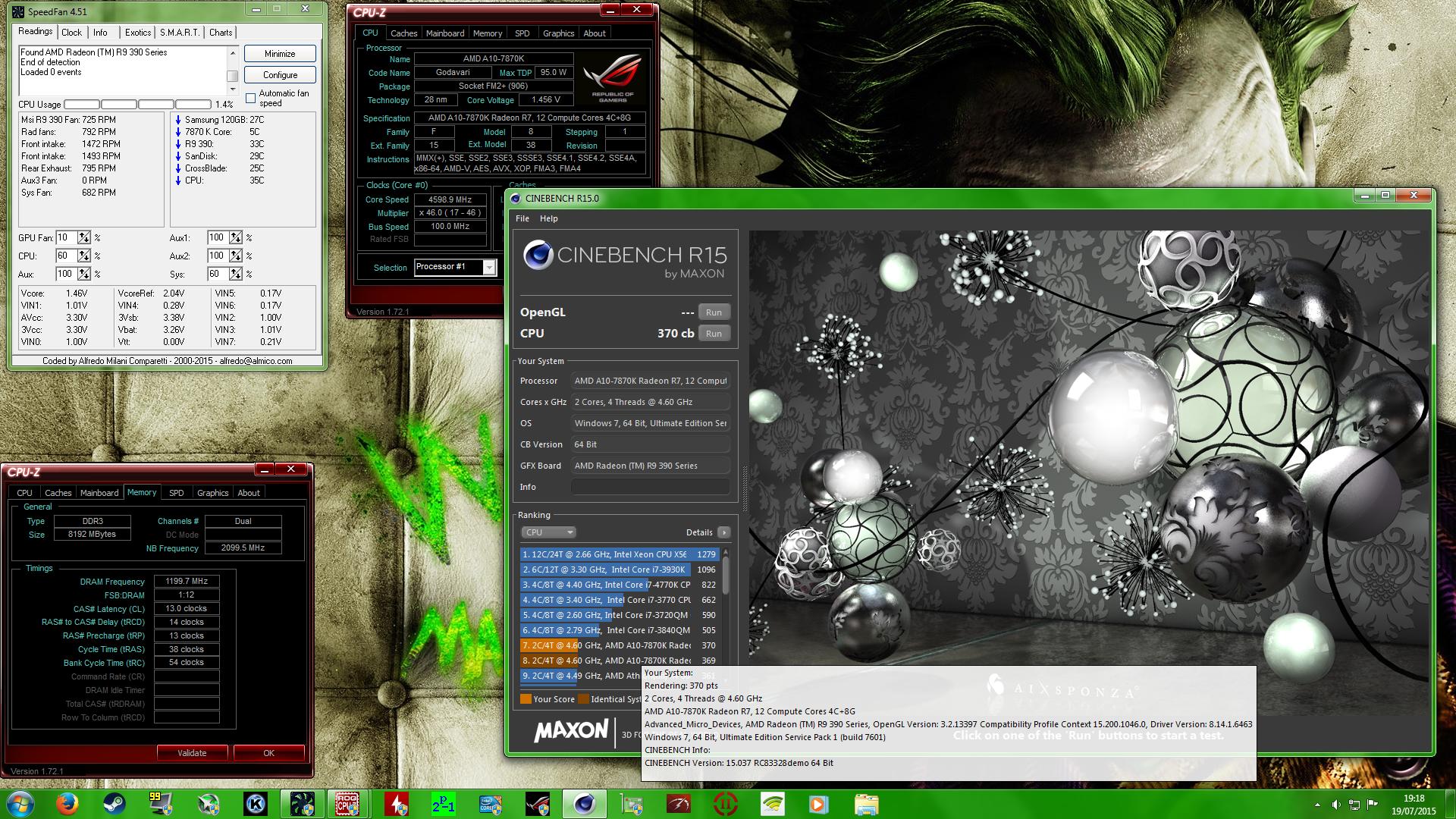
Task: Run the OpenGL benchmark
Action: pyautogui.click(x=714, y=312)
